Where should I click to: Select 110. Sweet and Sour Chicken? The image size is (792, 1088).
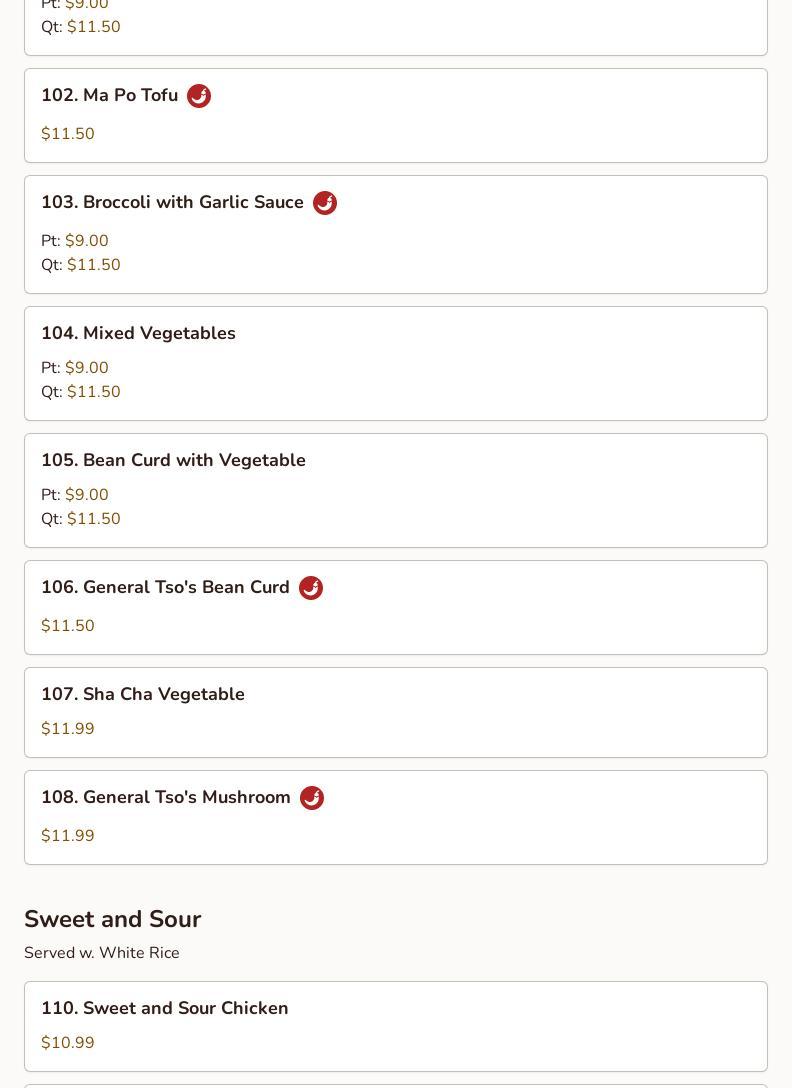[x=165, y=1009]
